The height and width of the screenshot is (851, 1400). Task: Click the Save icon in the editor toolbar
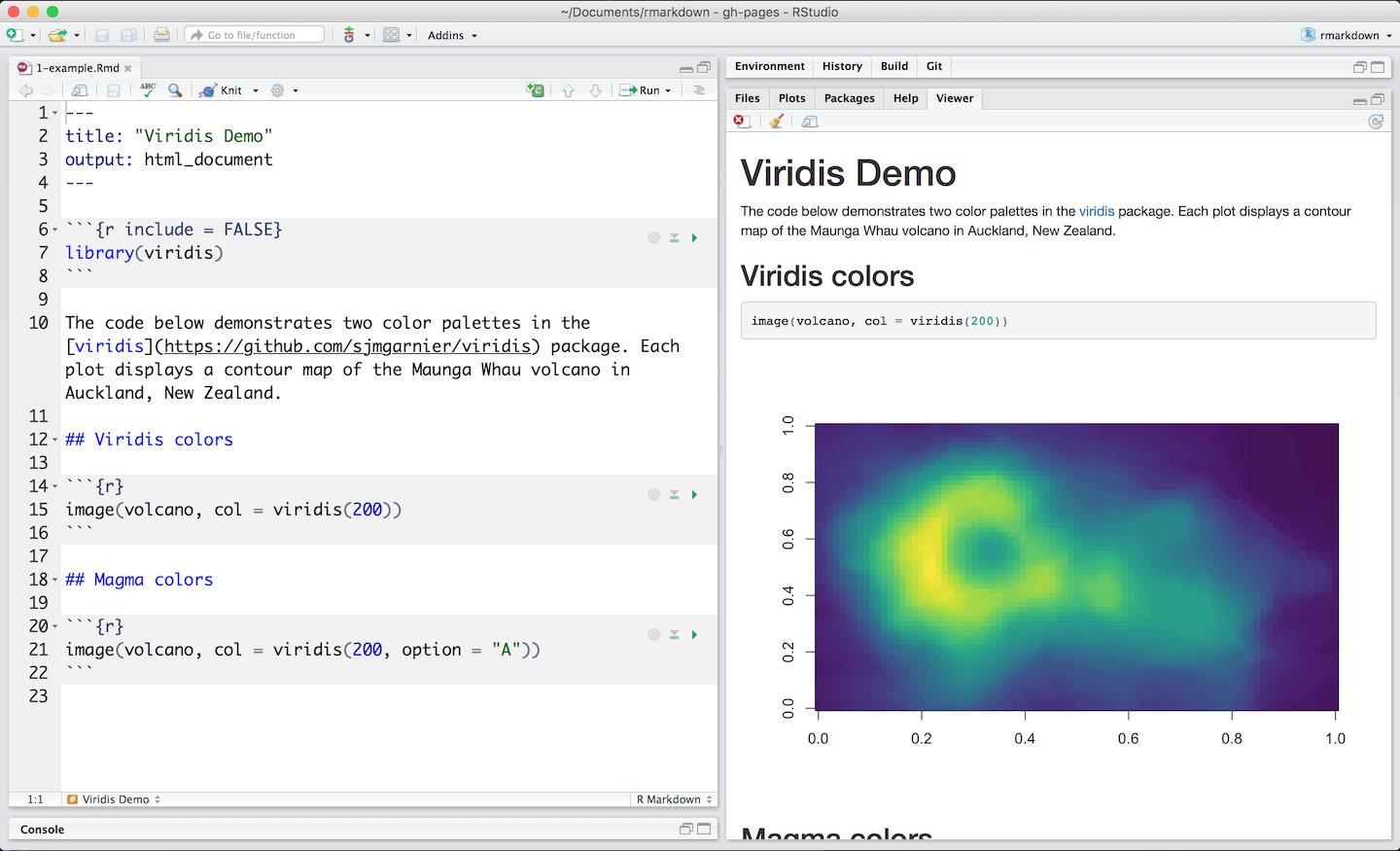click(114, 90)
